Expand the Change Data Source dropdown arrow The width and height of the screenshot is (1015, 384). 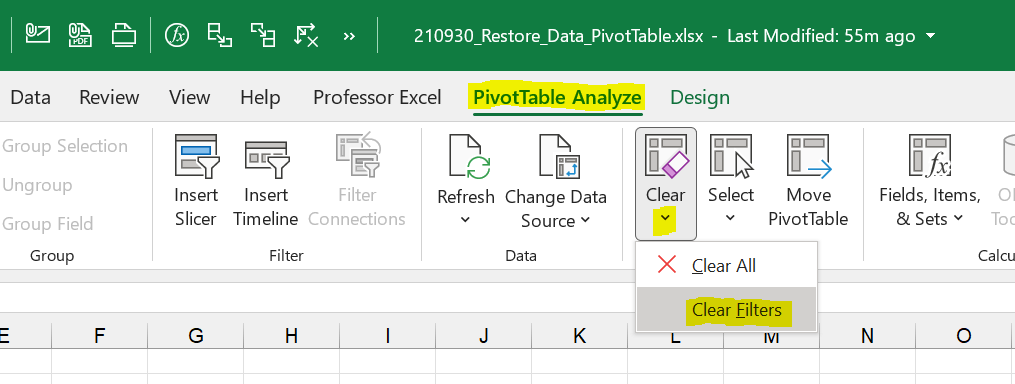(x=585, y=220)
